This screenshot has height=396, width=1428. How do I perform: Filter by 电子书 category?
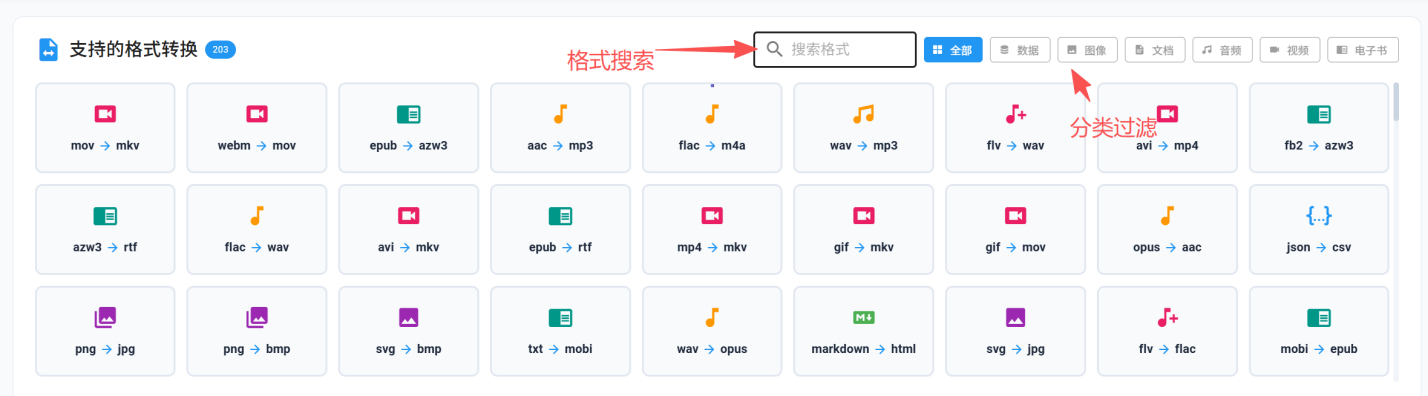1363,50
